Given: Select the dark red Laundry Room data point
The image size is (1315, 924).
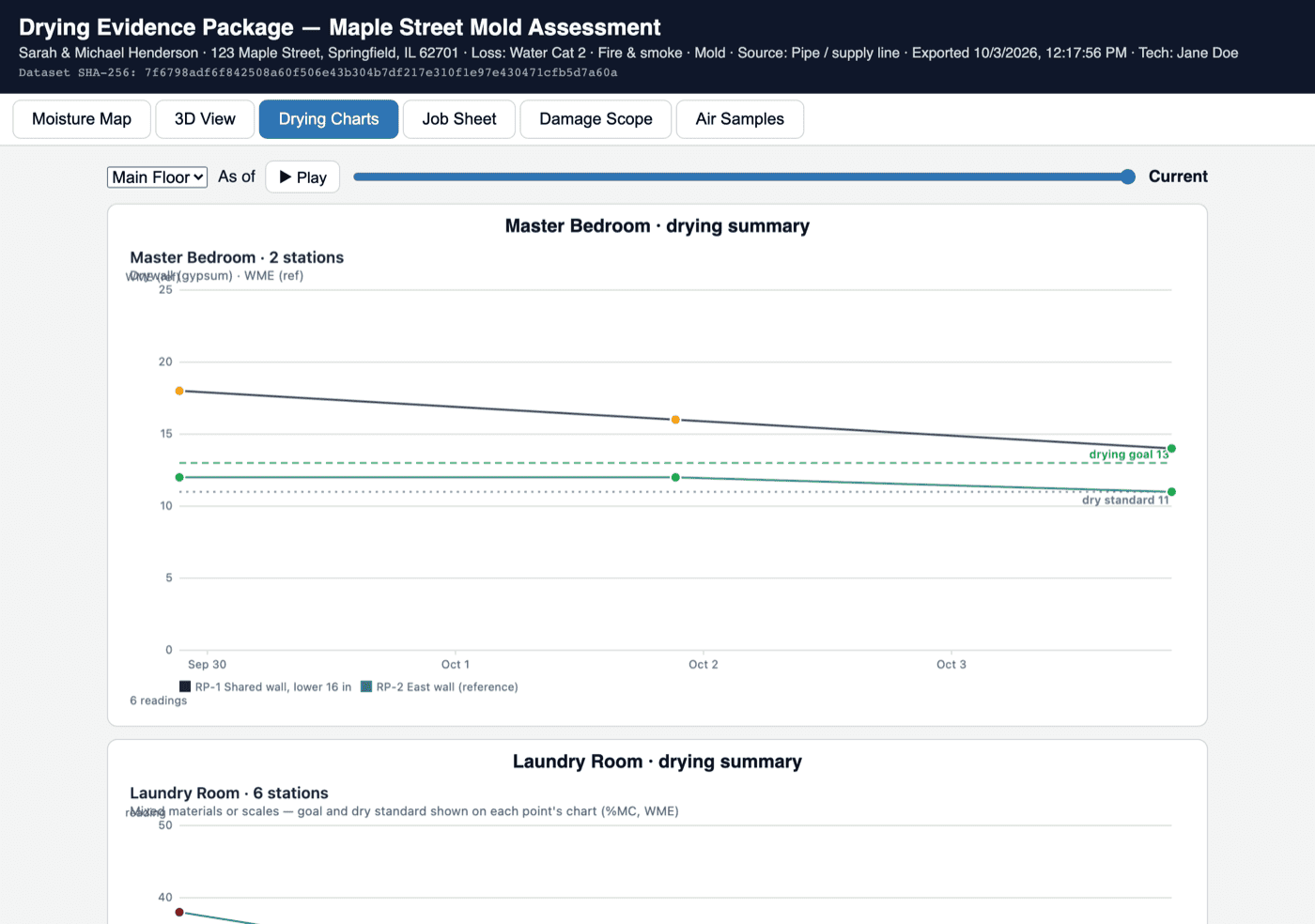Looking at the screenshot, I should click(179, 912).
